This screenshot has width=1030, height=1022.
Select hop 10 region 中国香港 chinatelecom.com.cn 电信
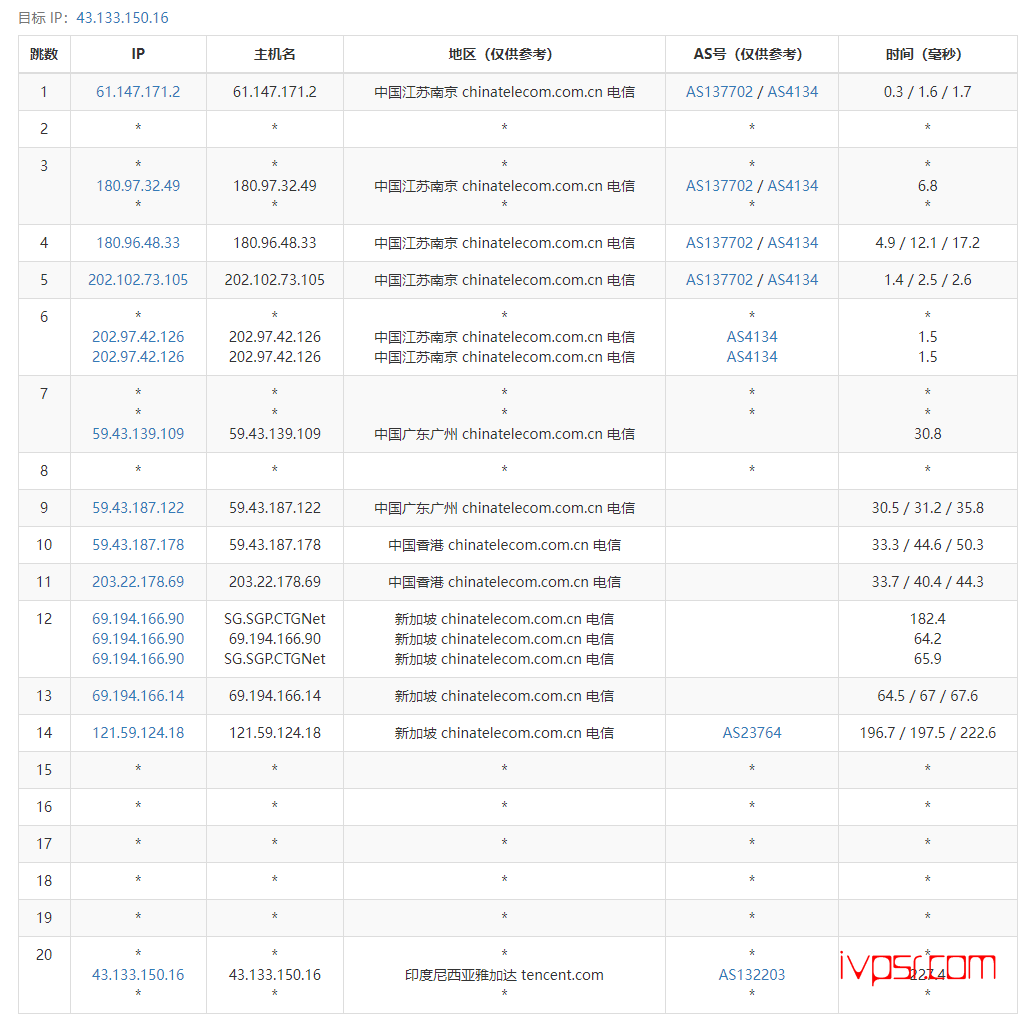point(504,545)
